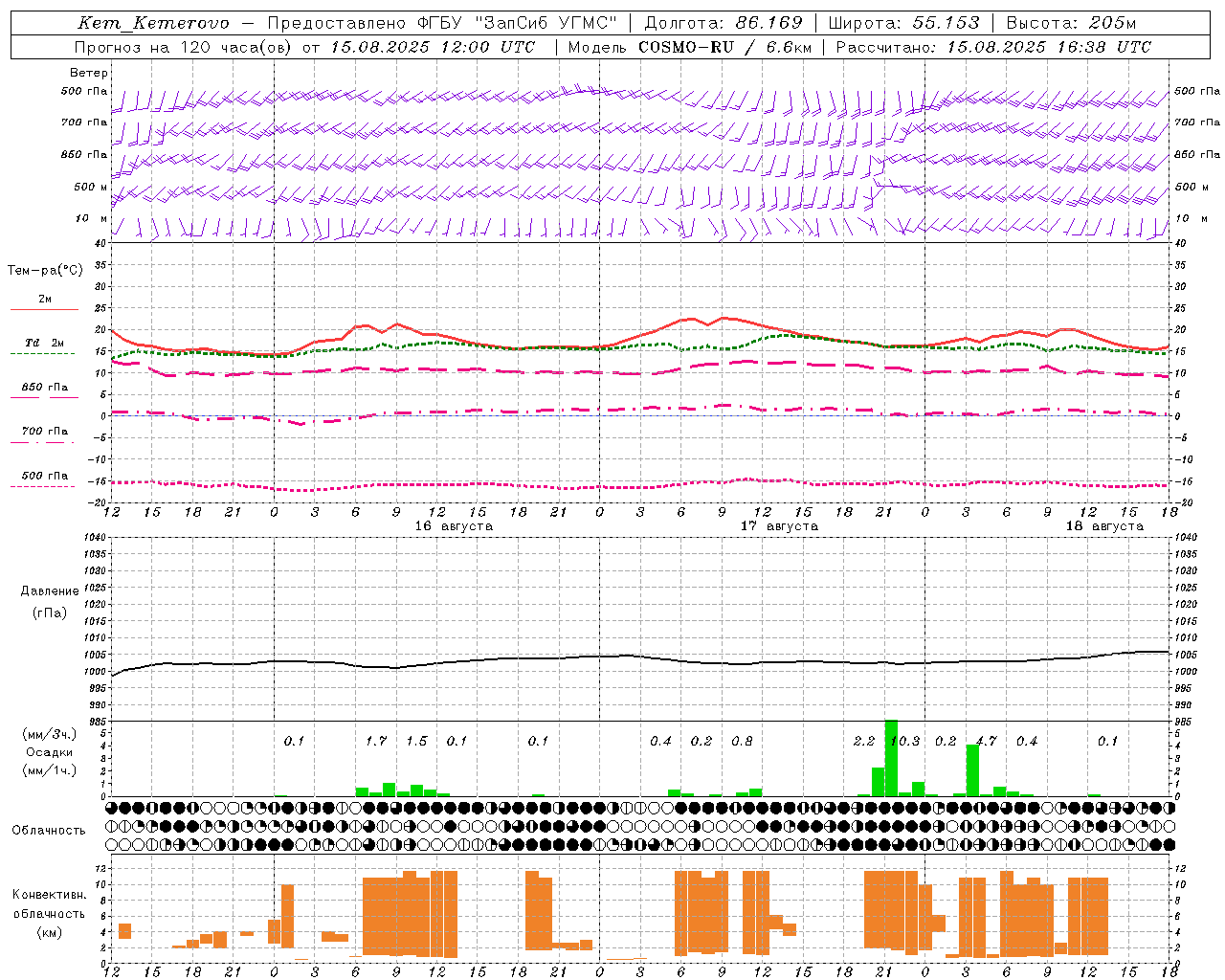Click the tallest green precipitation bar
This screenshot has width=1225, height=980.
(891, 758)
